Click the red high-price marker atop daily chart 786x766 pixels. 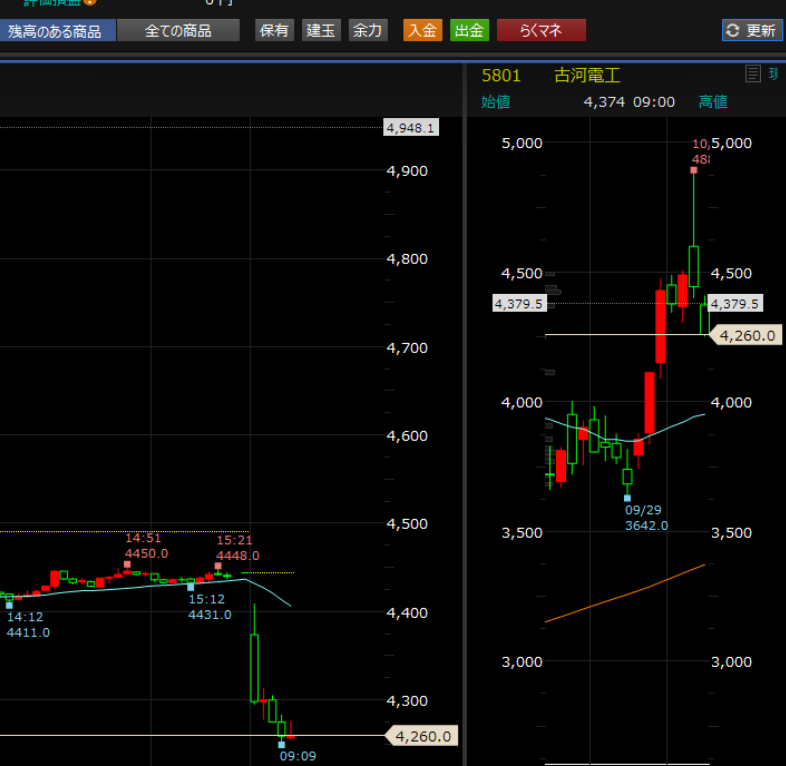[694, 170]
